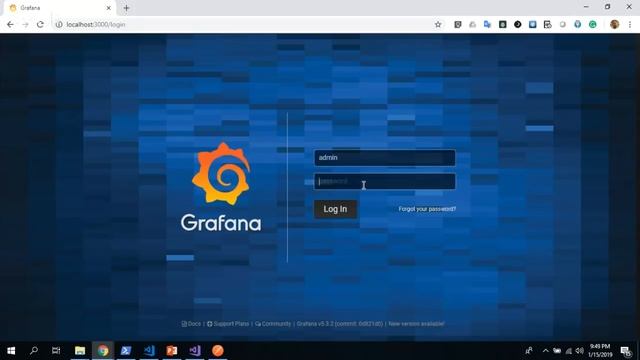Viewport: 640px width, 360px height.
Task: Click the localhost:3000/login address bar
Action: pos(245,24)
